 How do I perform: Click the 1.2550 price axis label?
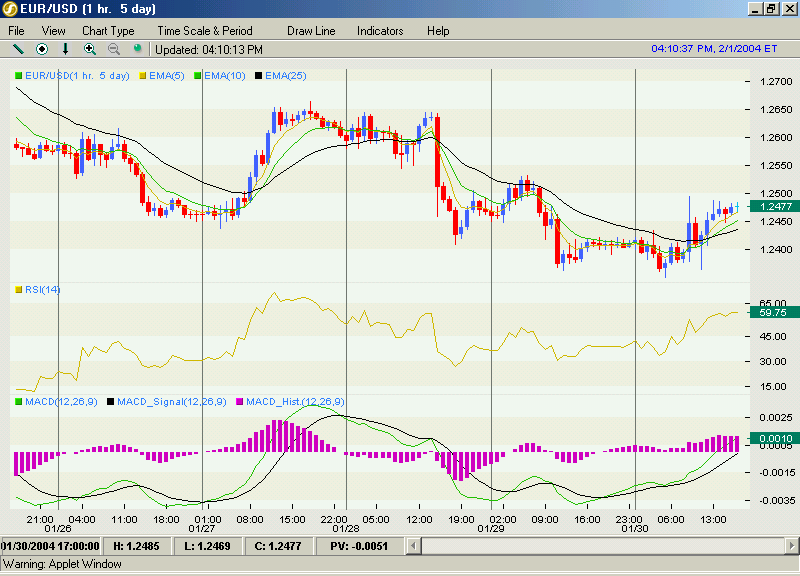(776, 166)
